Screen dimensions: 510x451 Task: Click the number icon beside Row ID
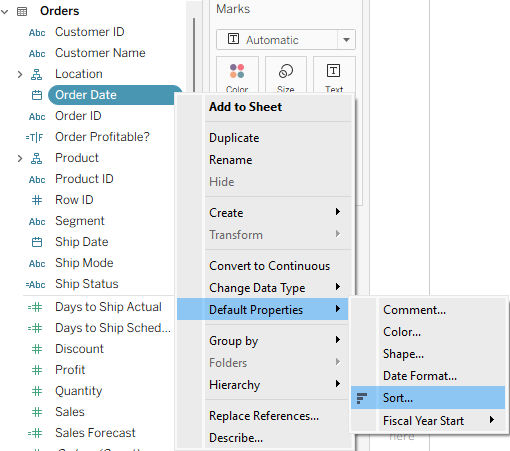pos(37,200)
